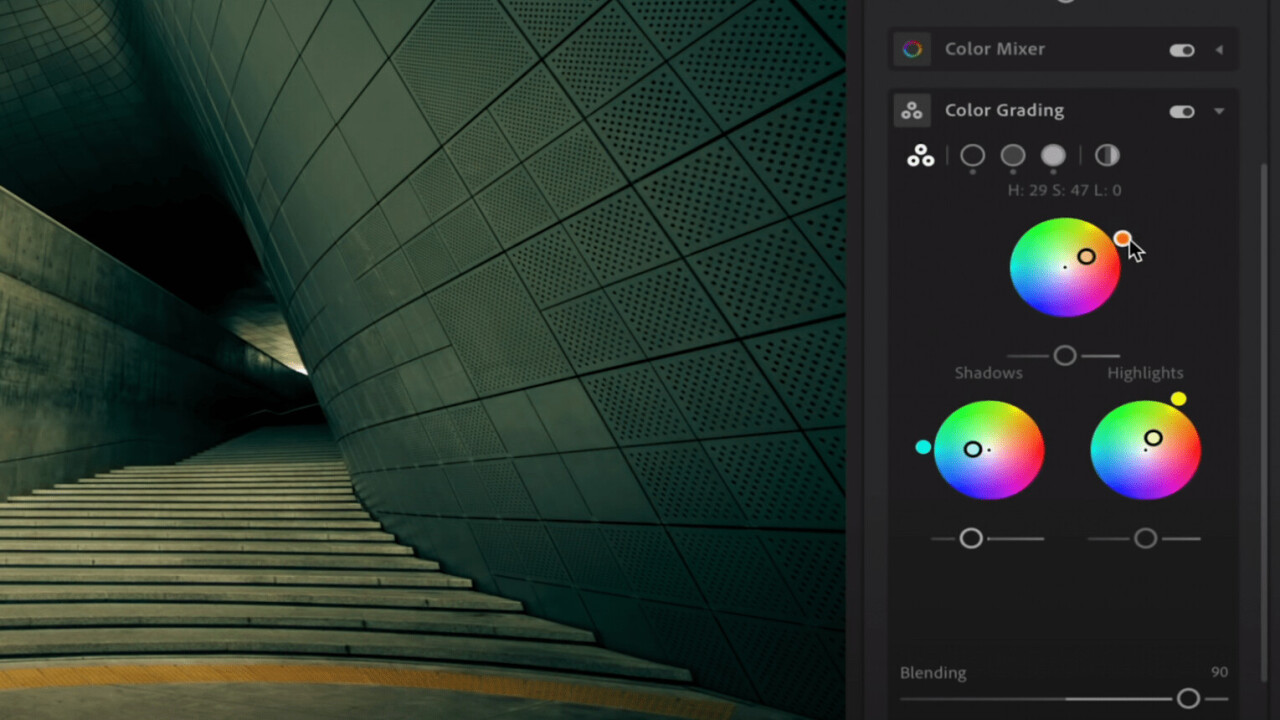
Task: Click the Shadows luminance slider handle
Action: coord(971,539)
